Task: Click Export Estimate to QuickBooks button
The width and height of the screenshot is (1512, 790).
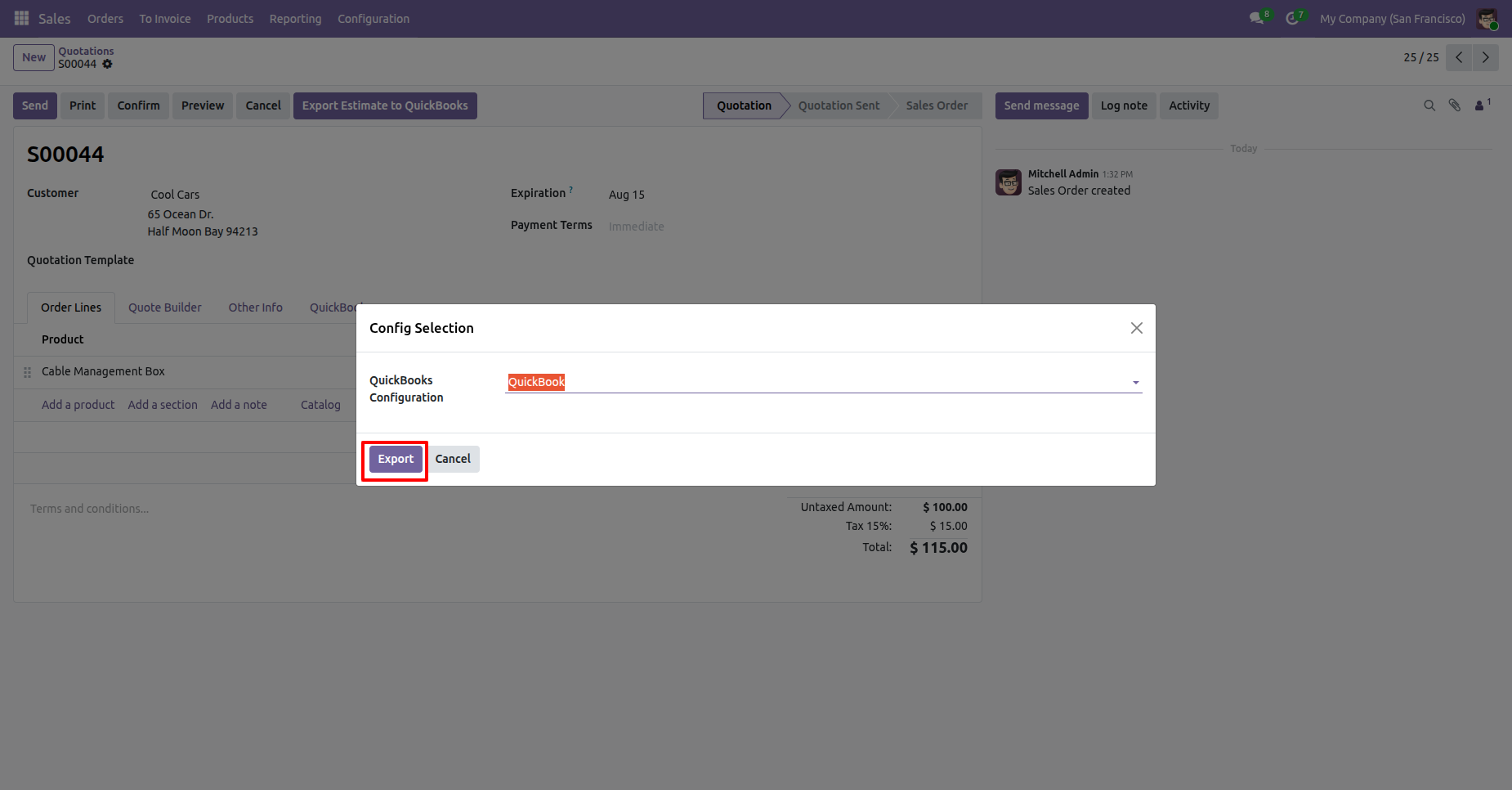Action: coord(385,105)
